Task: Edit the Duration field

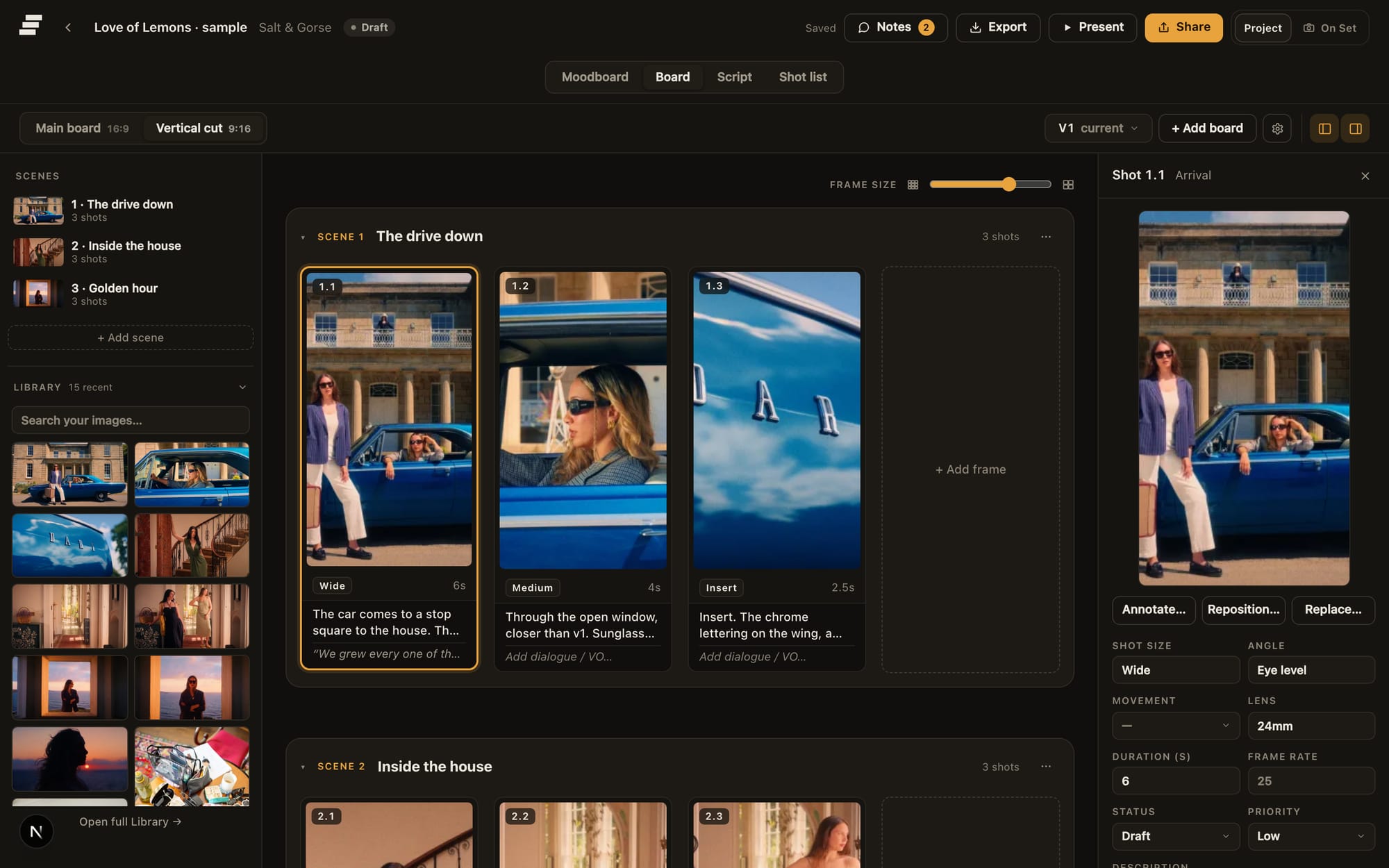Action: (x=1176, y=781)
